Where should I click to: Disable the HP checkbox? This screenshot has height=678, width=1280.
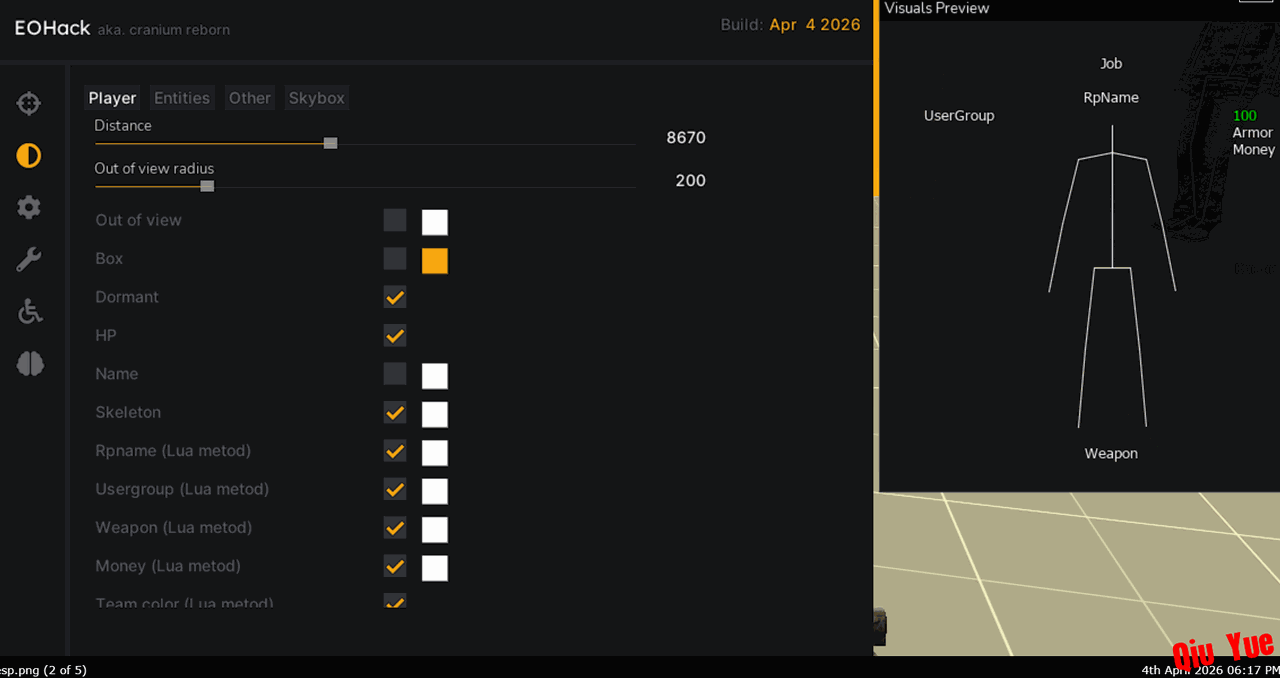point(395,335)
